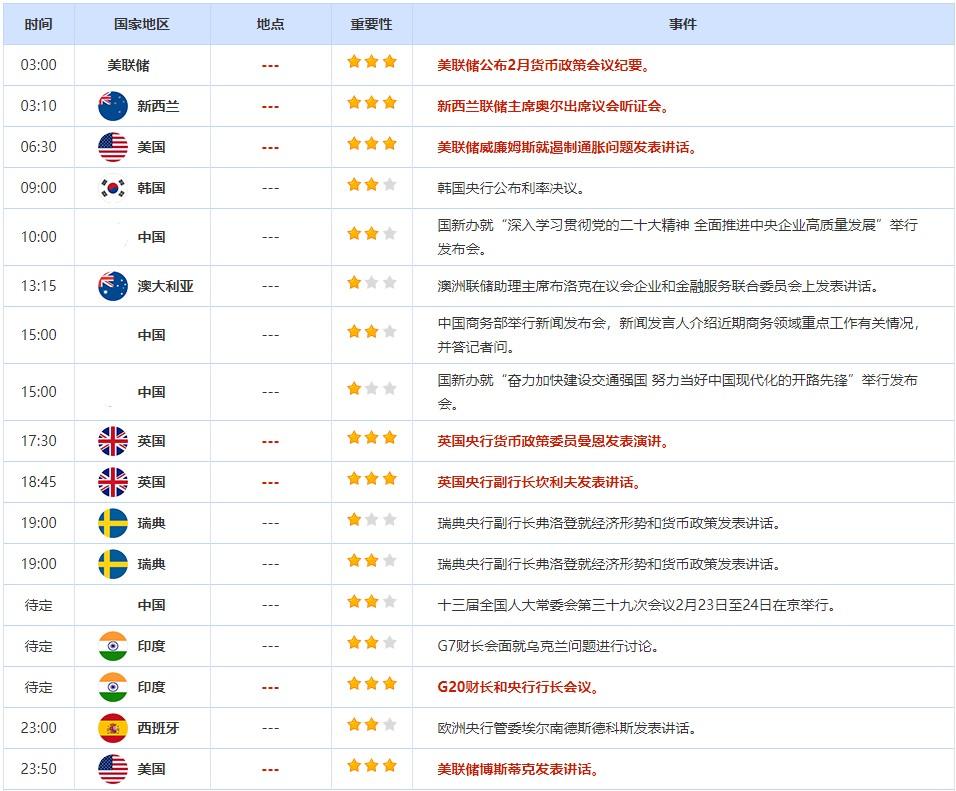Open the G20财长和央行行长会议 event link
Image resolution: width=956 pixels, height=791 pixels.
coord(518,687)
